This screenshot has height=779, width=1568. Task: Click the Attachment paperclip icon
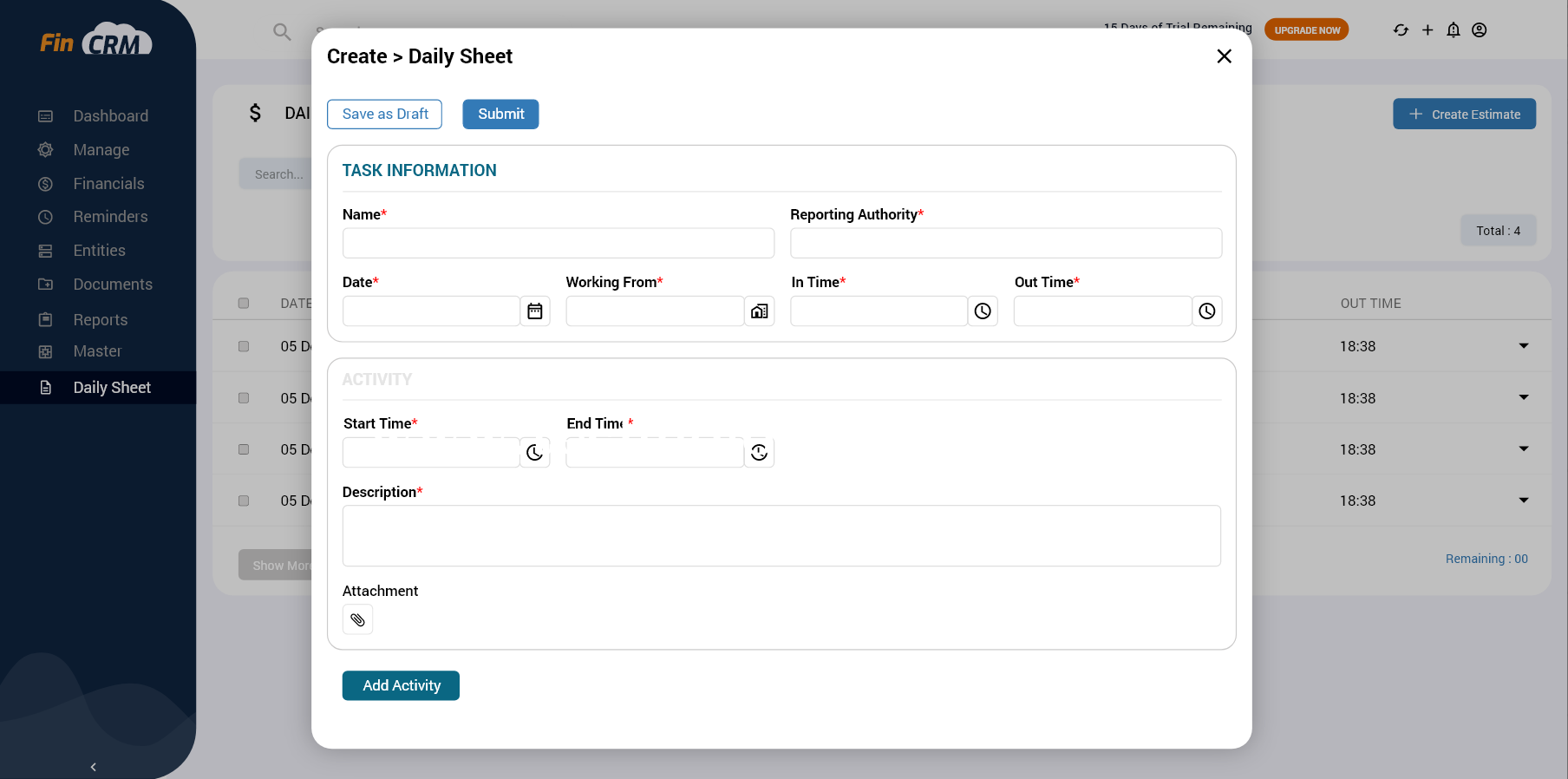coord(357,619)
